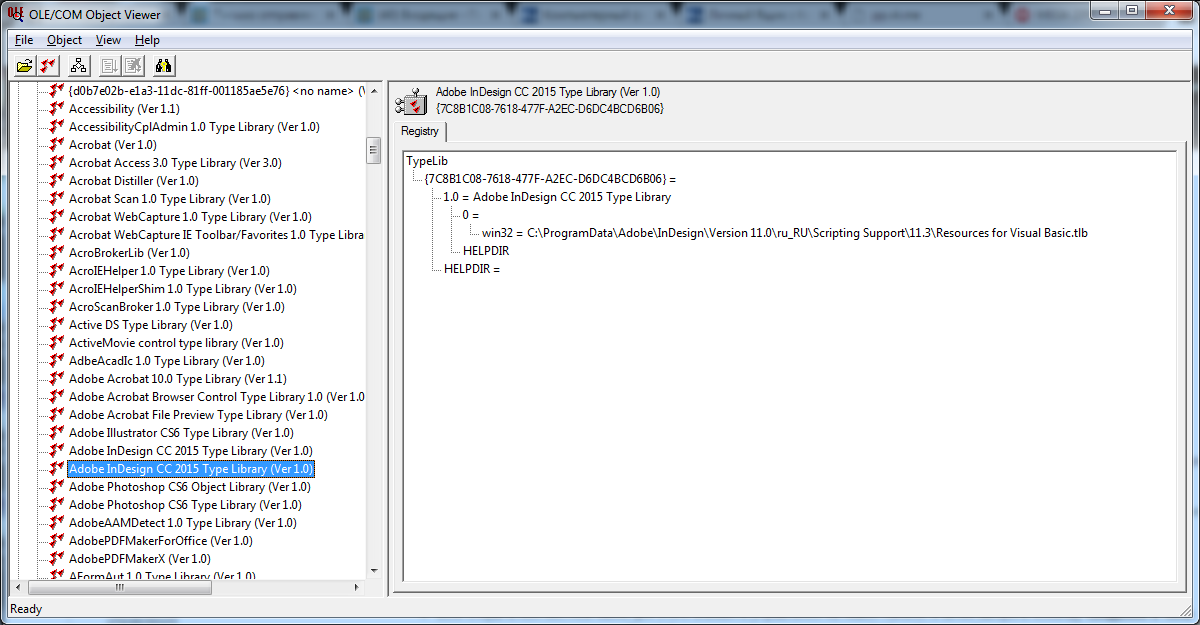
Task: Select Acrobat WebCapture 1.0 Type Library (Ver 1.0)
Action: [190, 217]
